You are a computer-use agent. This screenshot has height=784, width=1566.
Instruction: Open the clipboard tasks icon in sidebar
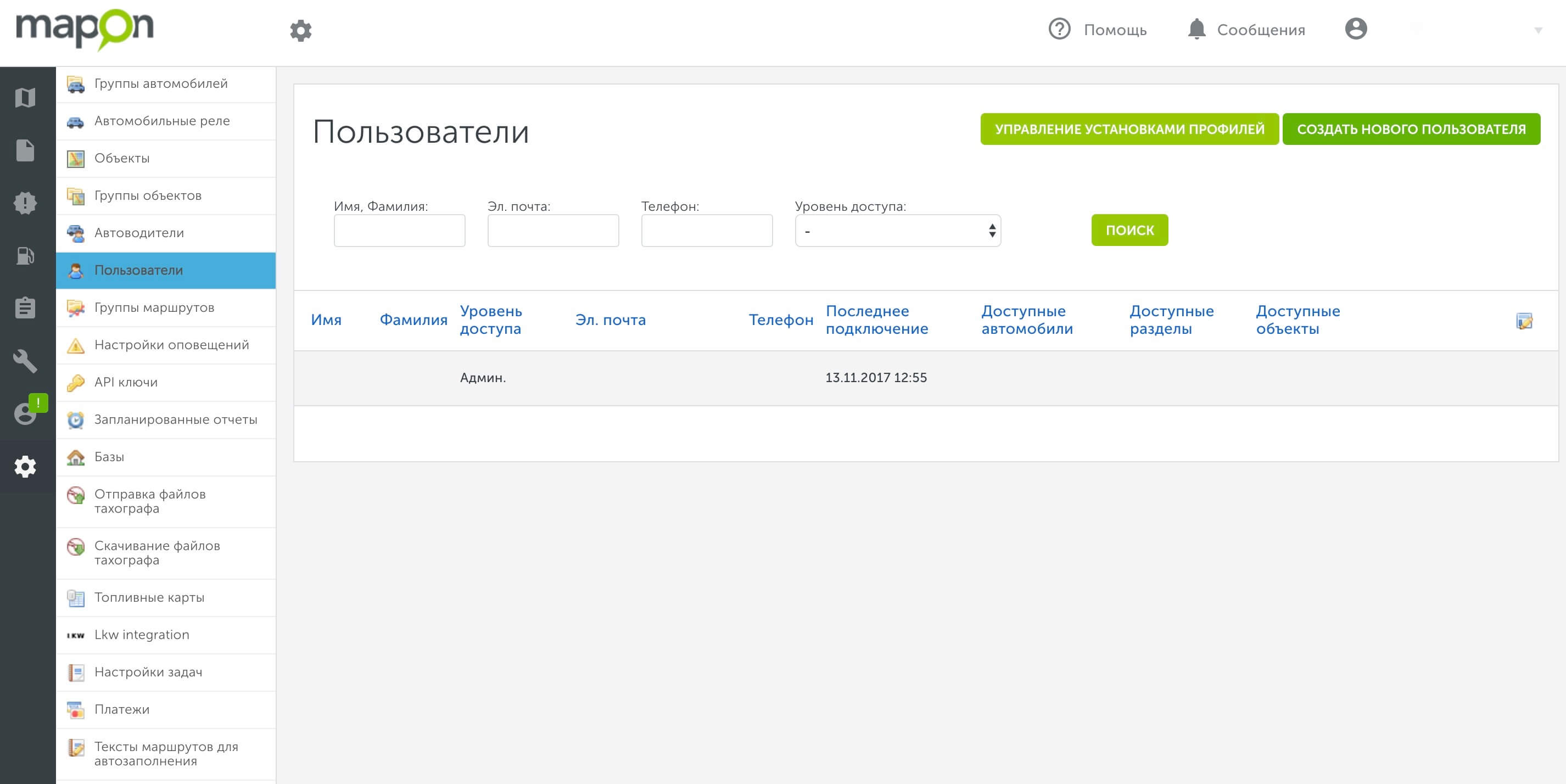tap(25, 307)
